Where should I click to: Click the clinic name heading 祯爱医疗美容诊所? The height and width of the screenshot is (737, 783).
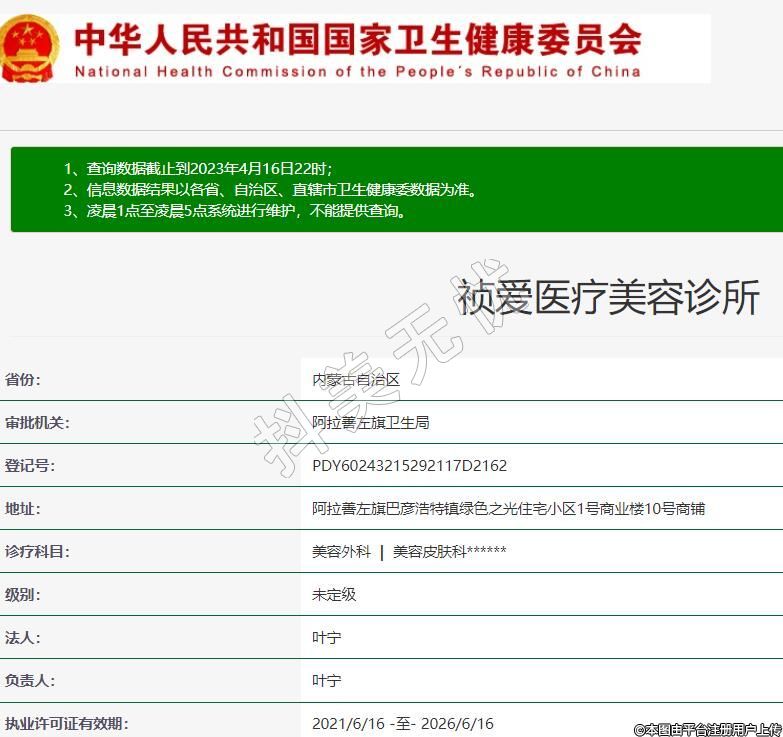pyautogui.click(x=608, y=298)
